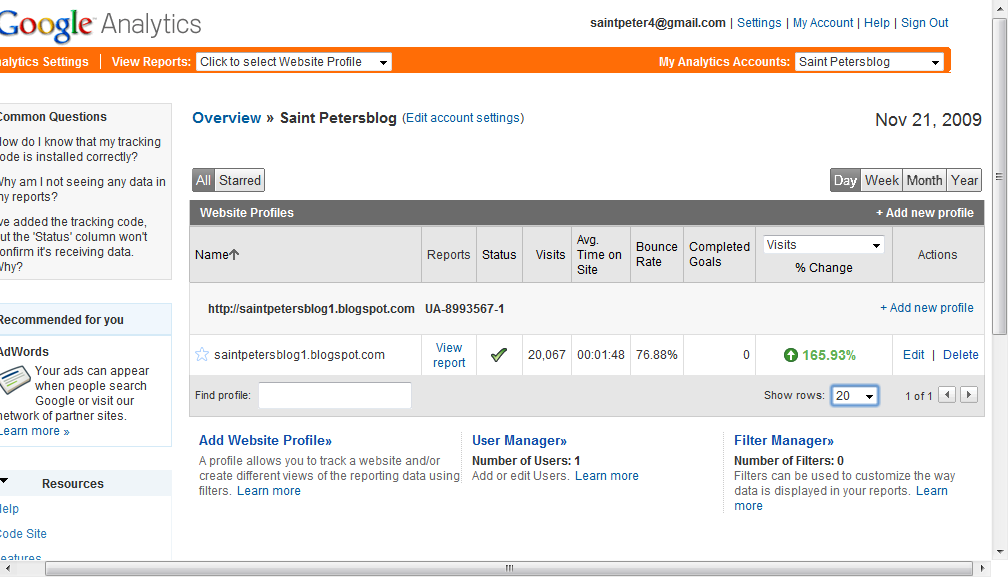Click Learn more under Add Website Profile
Viewport: 1008px width, 577px height.
tap(269, 490)
